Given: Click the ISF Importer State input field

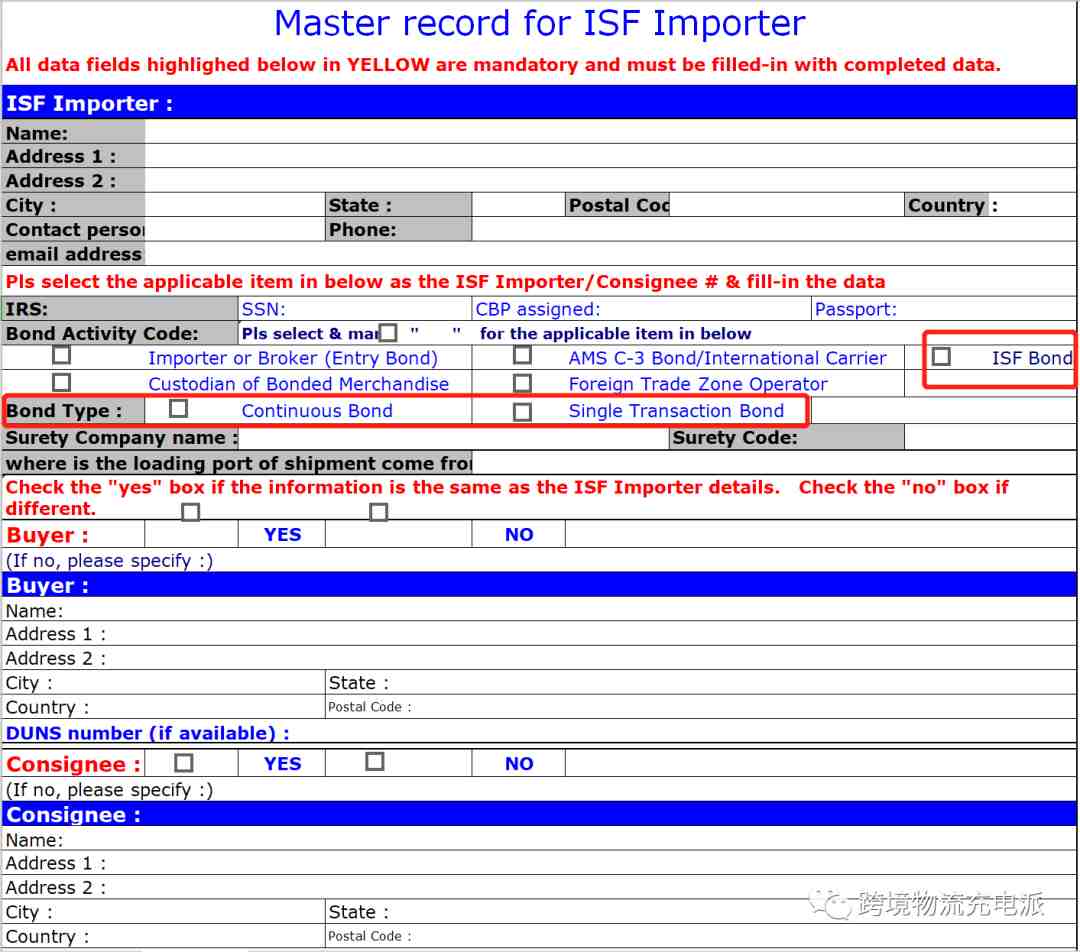Looking at the screenshot, I should [x=518, y=205].
